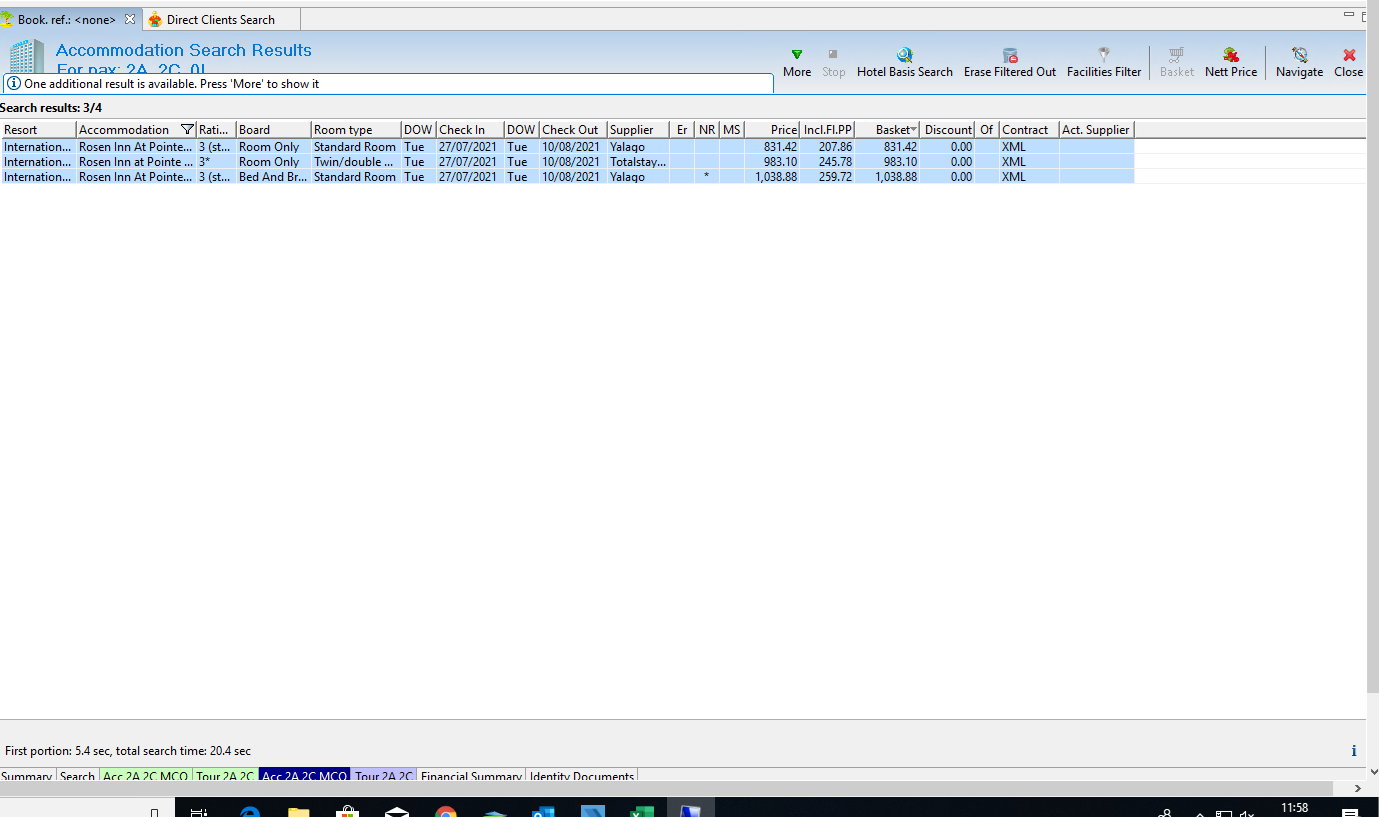Show more results with the More button
Image resolution: width=1379 pixels, height=817 pixels.
pos(797,63)
